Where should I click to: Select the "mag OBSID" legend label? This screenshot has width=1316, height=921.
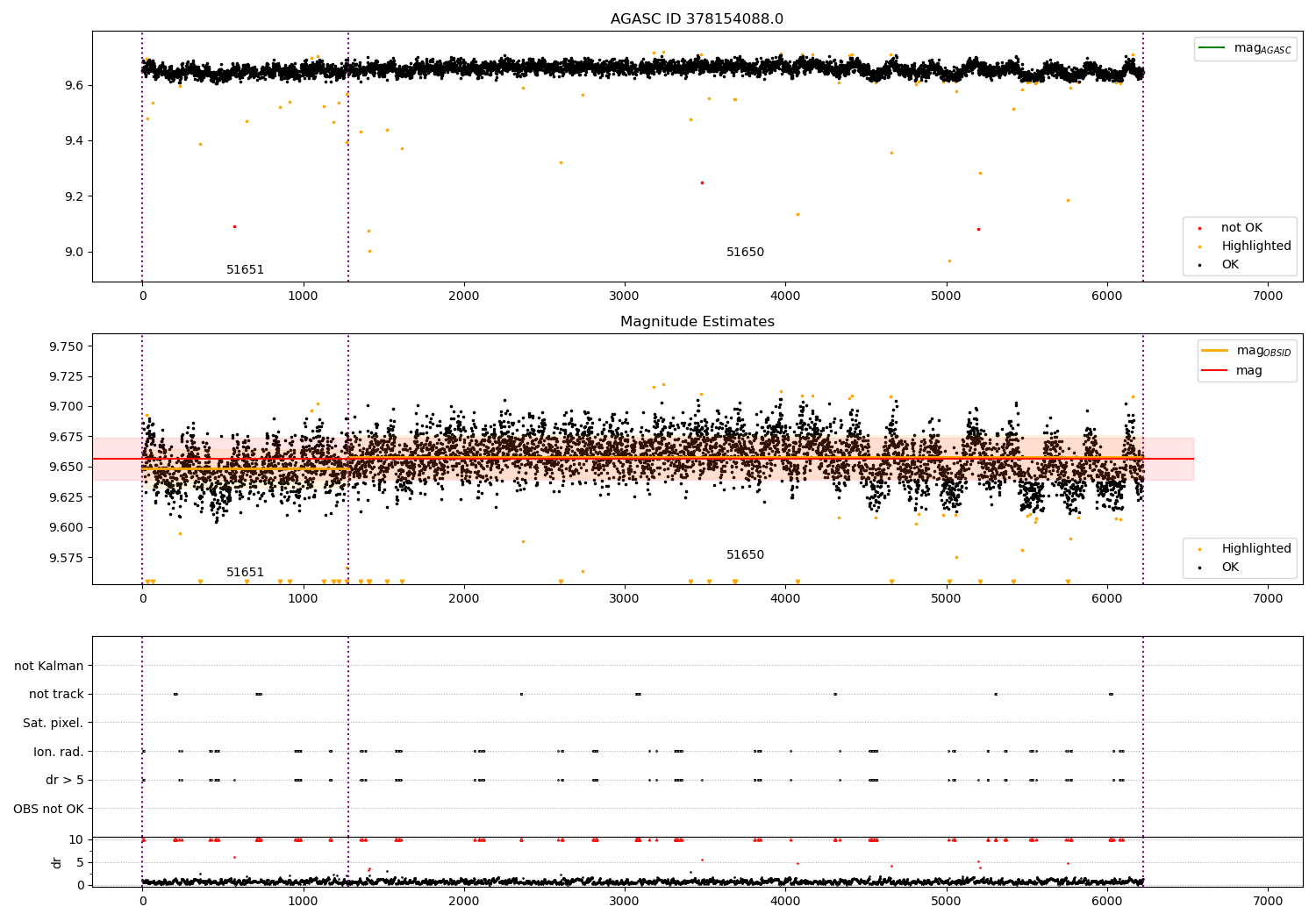click(x=1264, y=351)
